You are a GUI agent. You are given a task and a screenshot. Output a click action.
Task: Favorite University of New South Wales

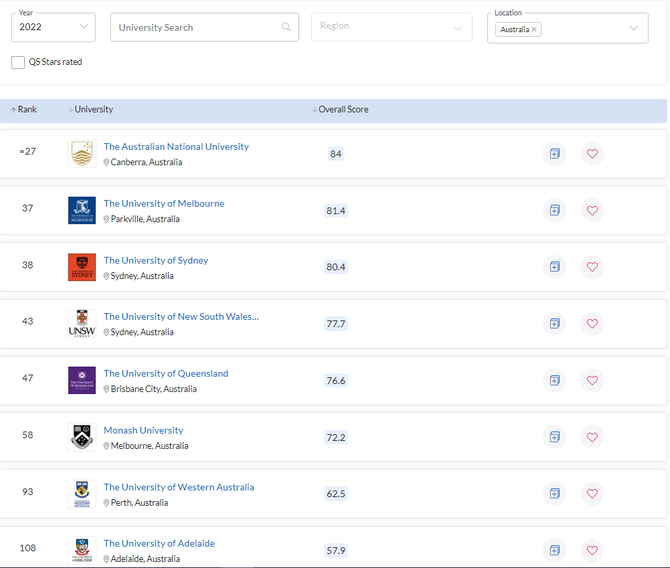click(592, 324)
